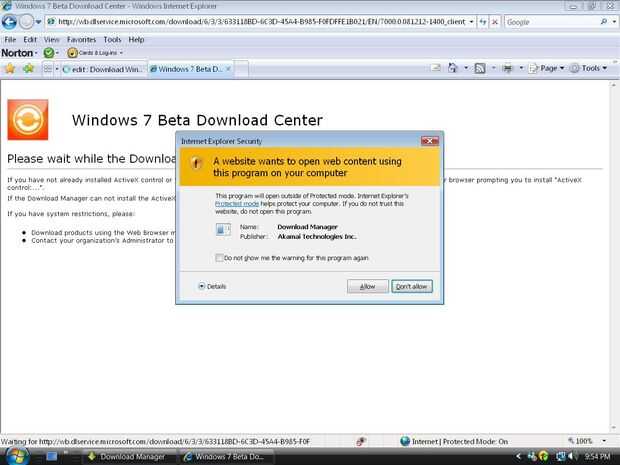
Task: Open the Windows Start orb
Action: tap(16, 456)
